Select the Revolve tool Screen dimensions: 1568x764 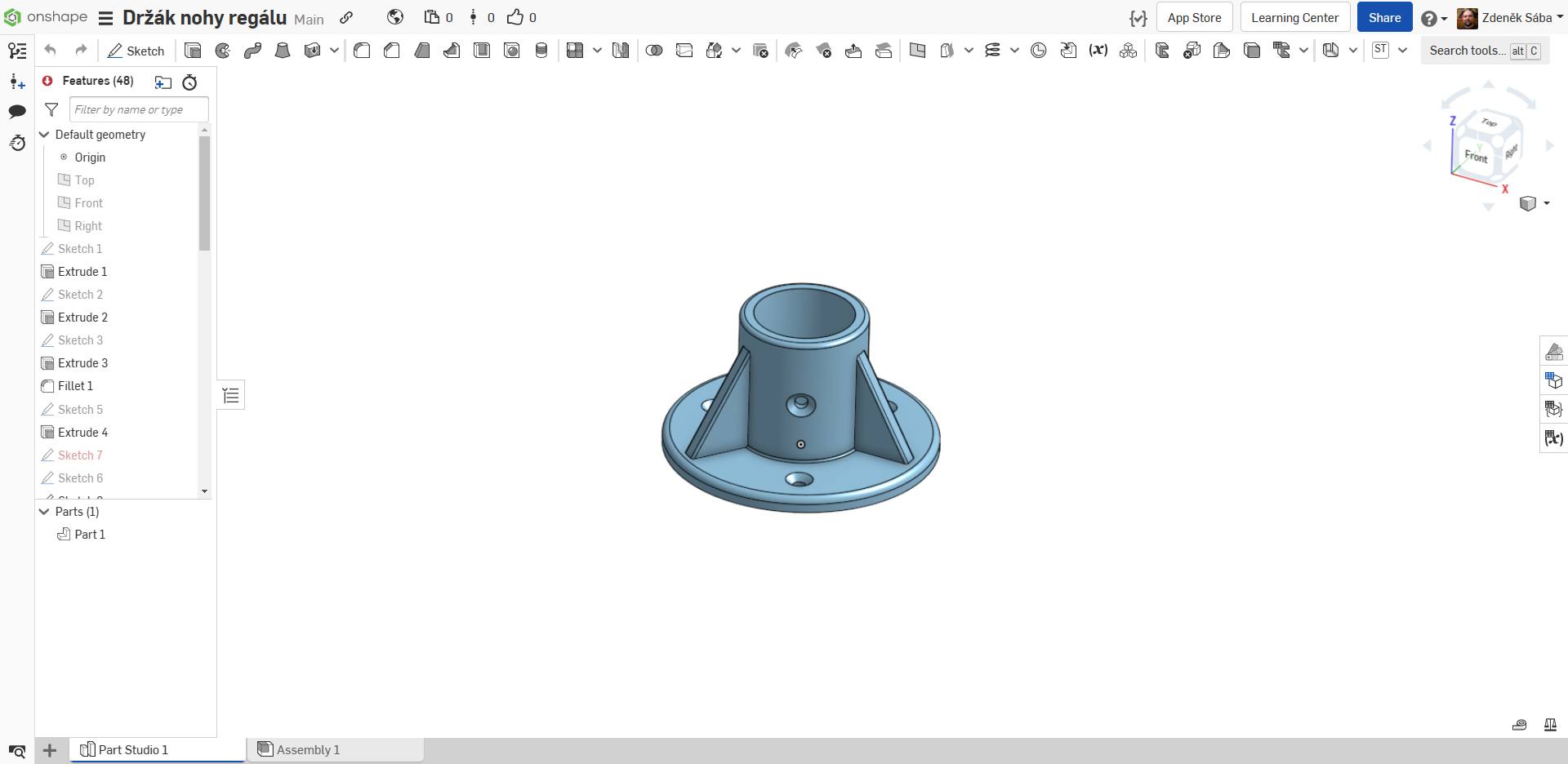tap(222, 51)
